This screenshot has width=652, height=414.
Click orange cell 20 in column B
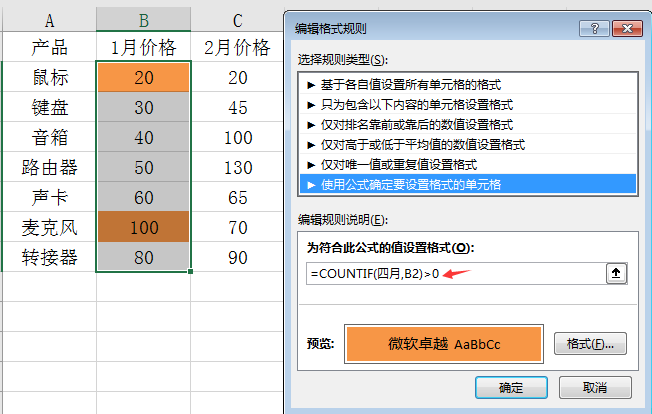[143, 77]
